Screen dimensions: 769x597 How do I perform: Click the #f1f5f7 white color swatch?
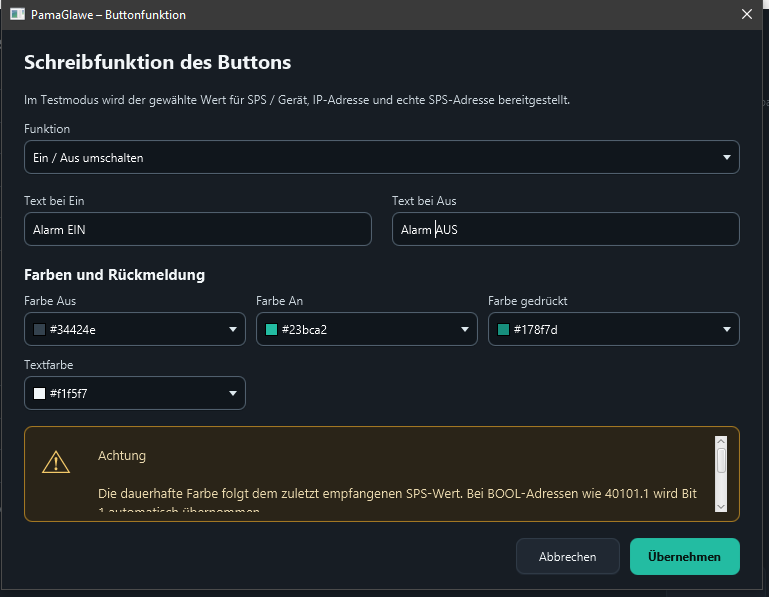39,393
